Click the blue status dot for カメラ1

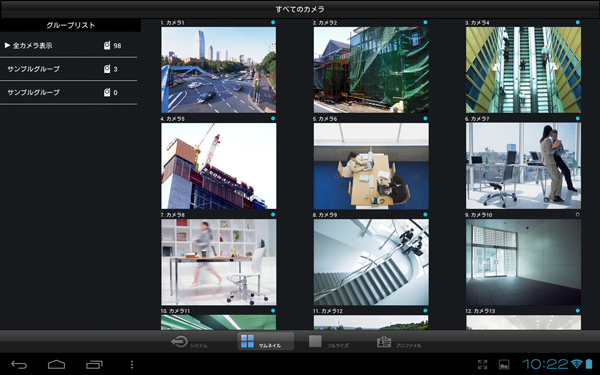point(273,23)
